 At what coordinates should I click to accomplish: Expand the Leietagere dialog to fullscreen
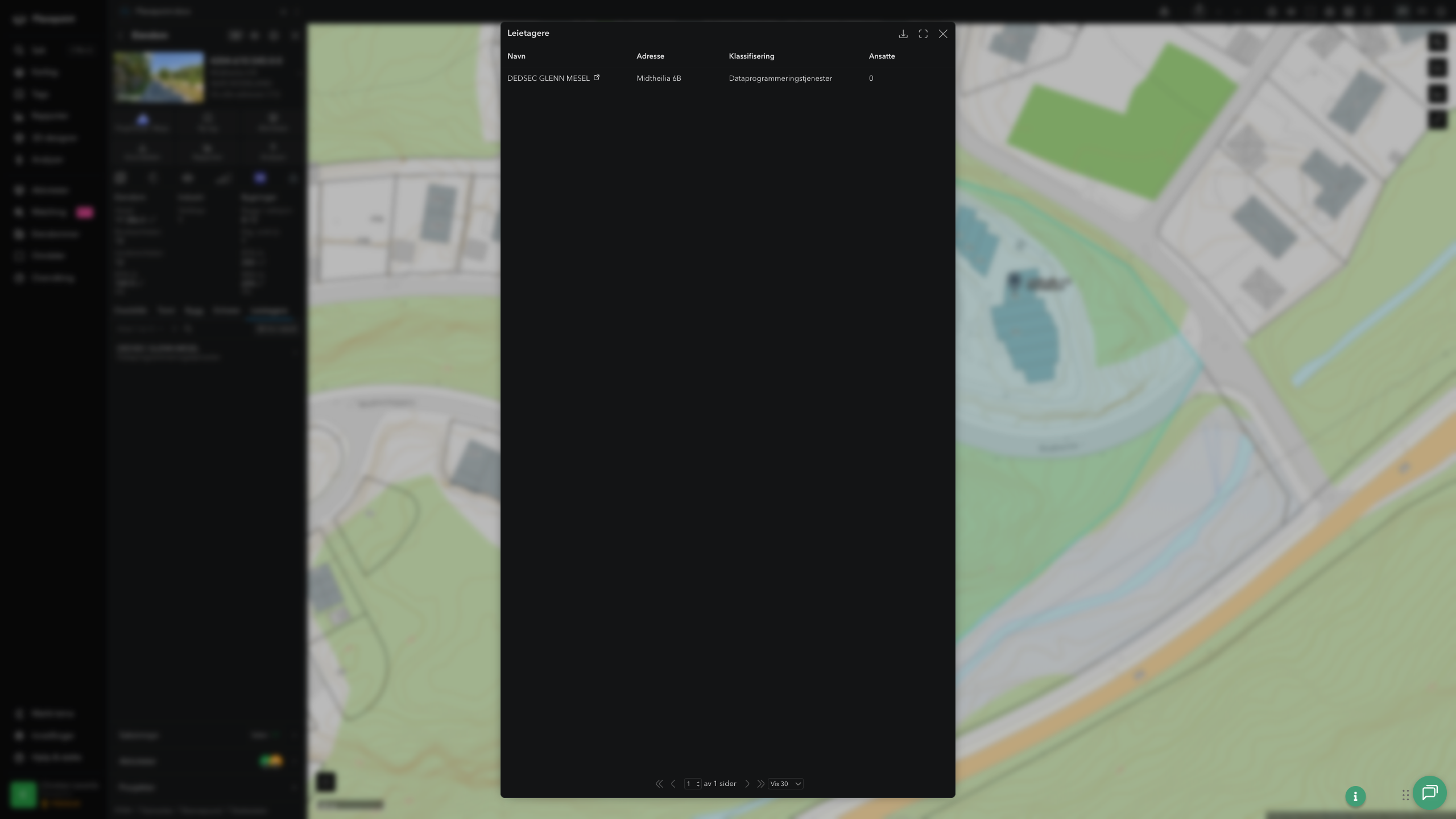pos(923,34)
